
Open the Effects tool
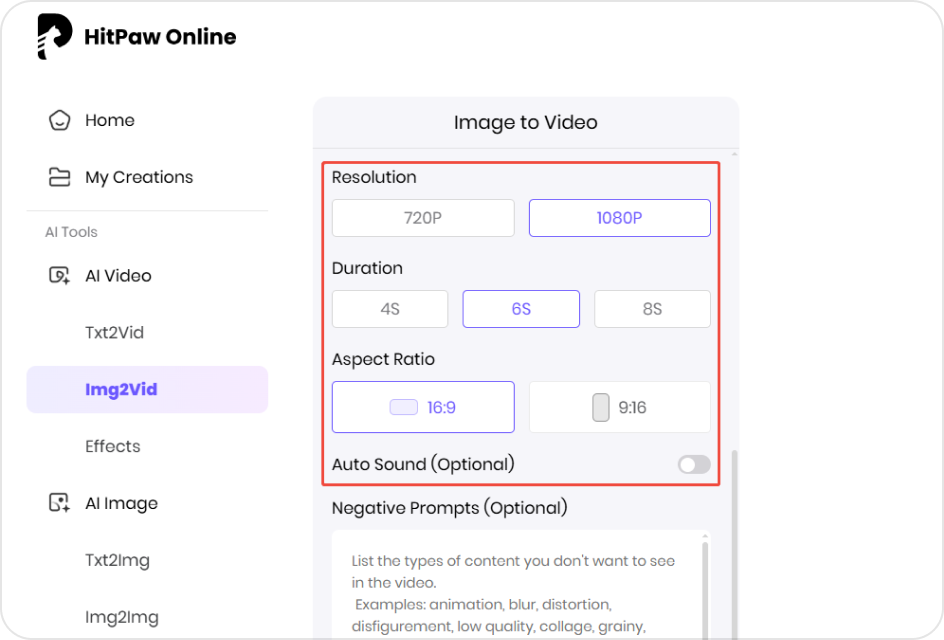pos(112,446)
